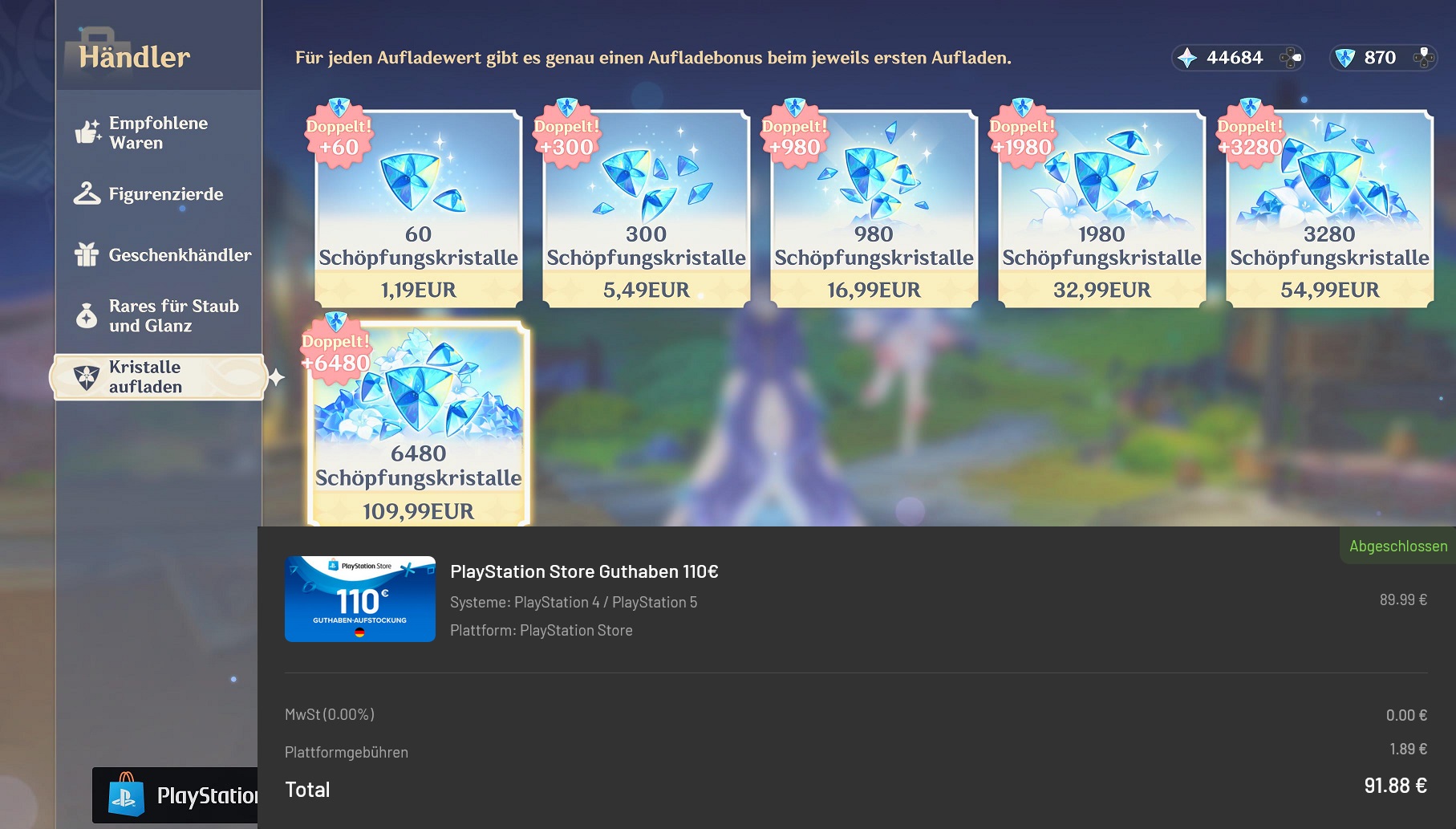This screenshot has height=829, width=1456.
Task: Click the Genesis Crystal icon next to 870
Action: (1345, 58)
